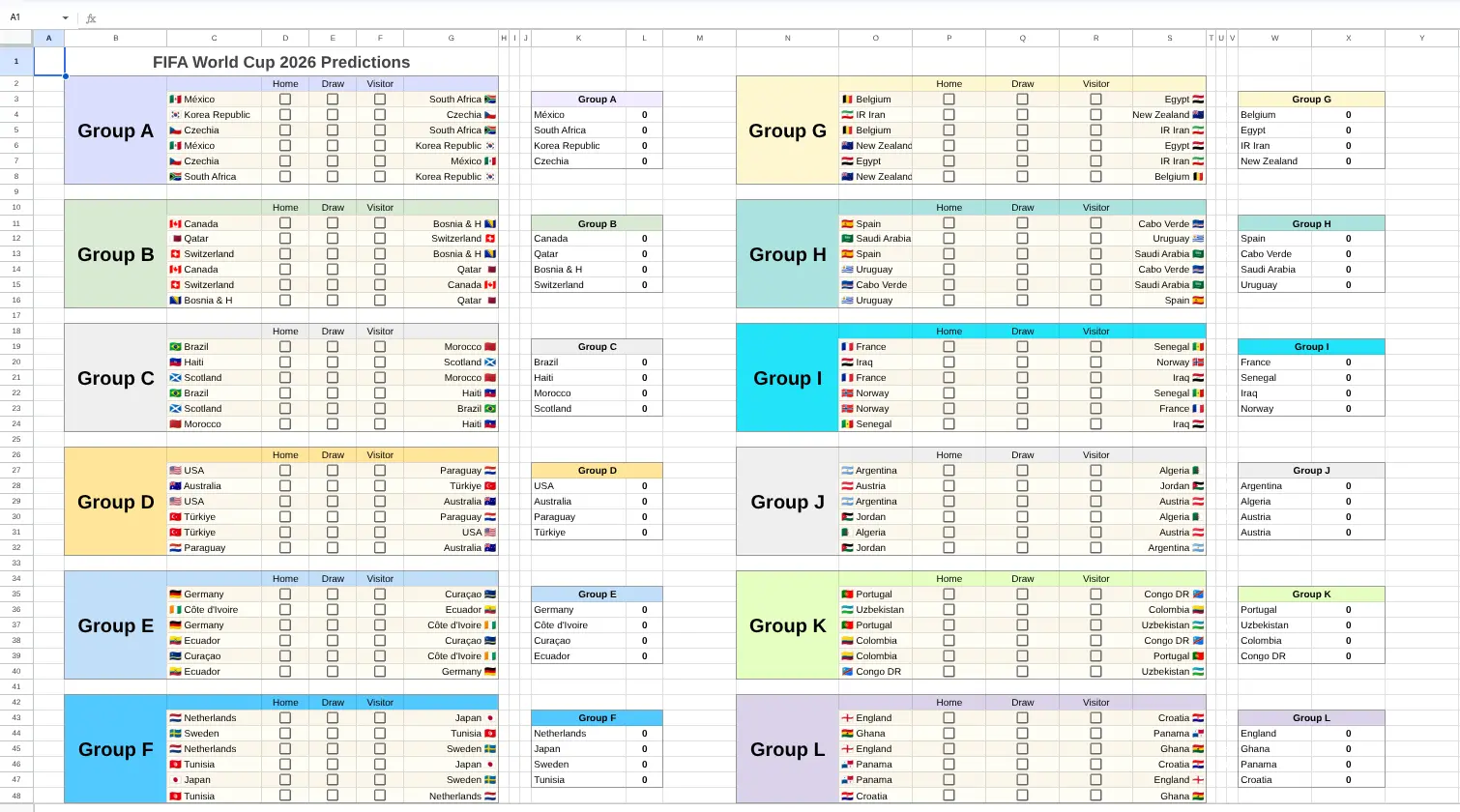This screenshot has height=812, width=1460.
Task: Tick Home checkbox for México vs South Africa
Action: click(x=285, y=100)
